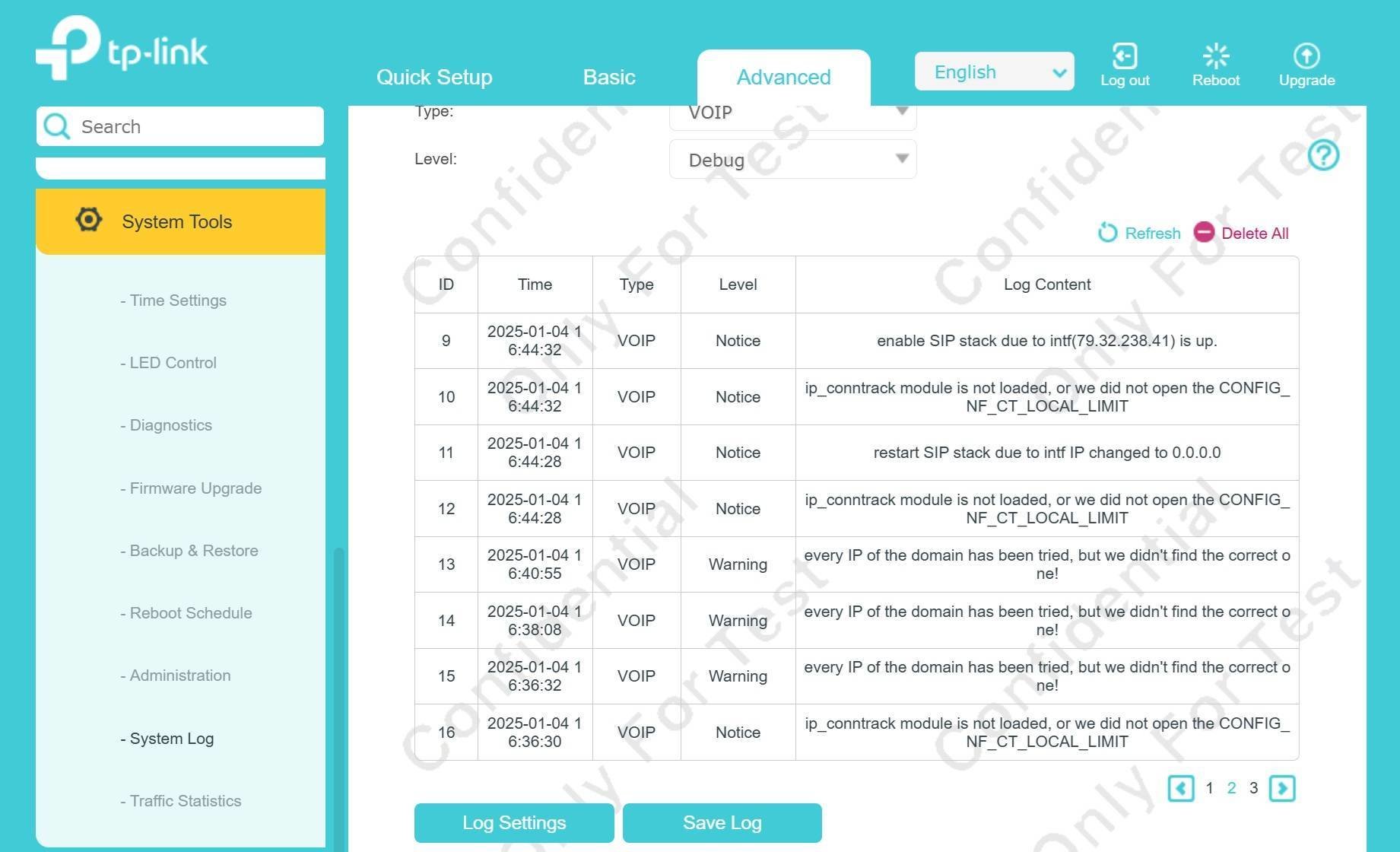Click the Time column header
The width and height of the screenshot is (1400, 852).
(535, 285)
